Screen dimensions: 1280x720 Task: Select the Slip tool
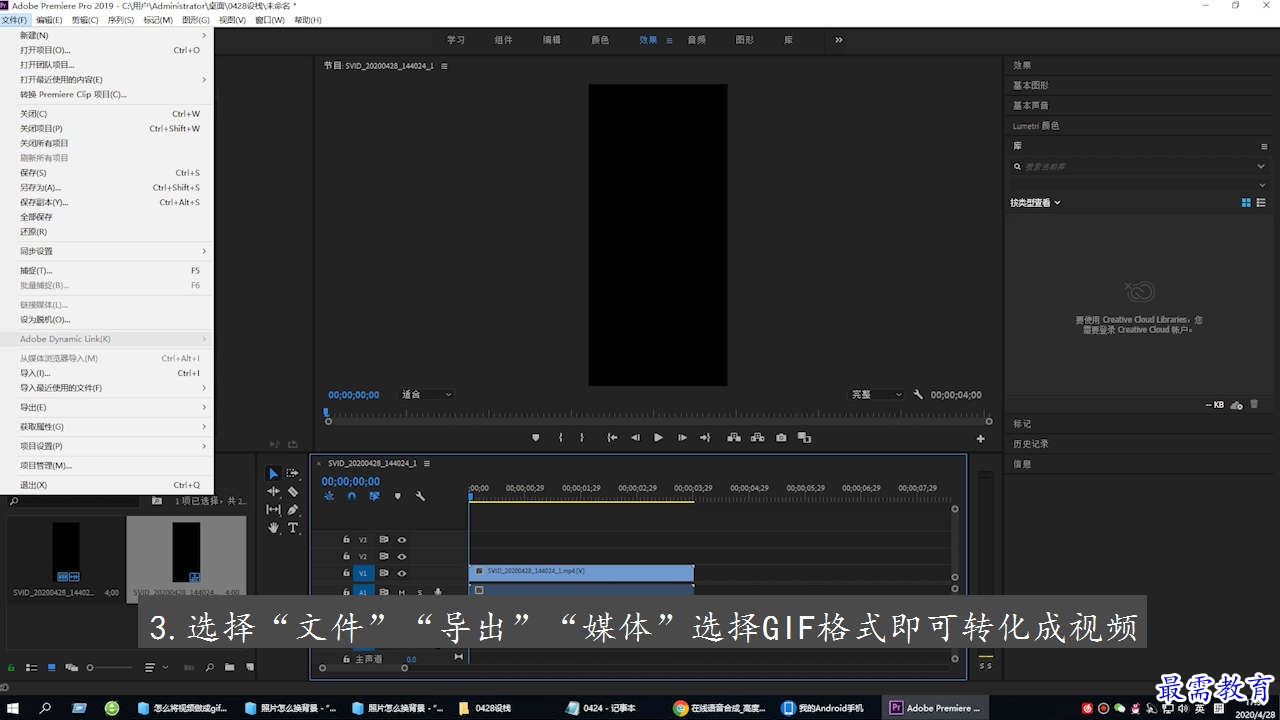point(273,509)
